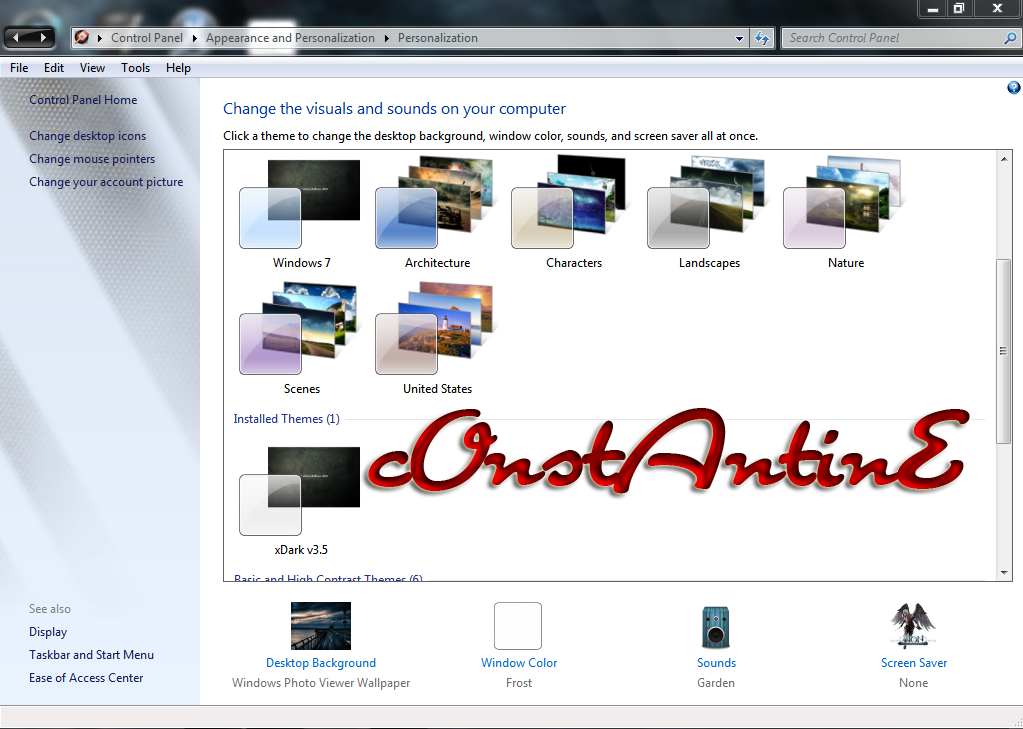Open Ease of Access Center link
This screenshot has height=729, width=1023.
pyautogui.click(x=85, y=677)
